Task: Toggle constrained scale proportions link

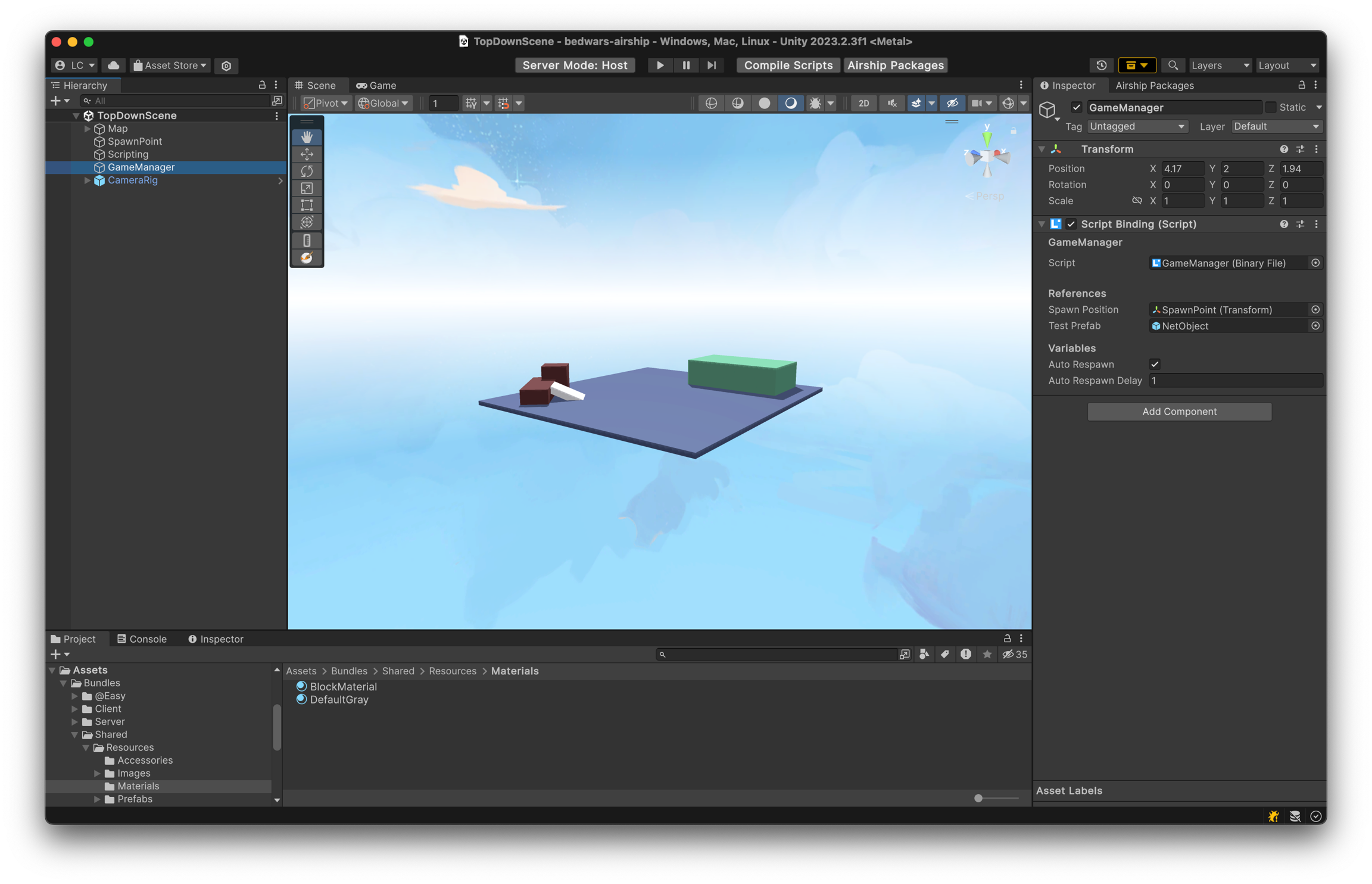Action: click(1136, 201)
